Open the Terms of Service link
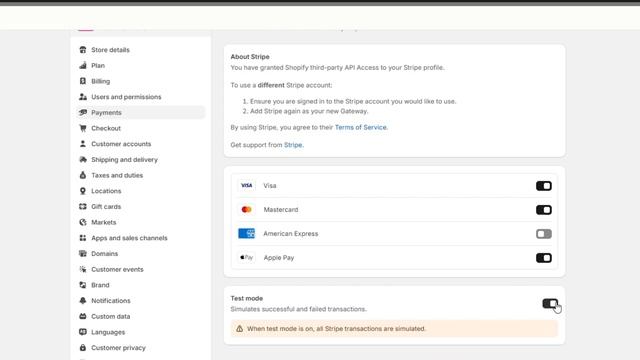The height and width of the screenshot is (360, 640). point(360,127)
